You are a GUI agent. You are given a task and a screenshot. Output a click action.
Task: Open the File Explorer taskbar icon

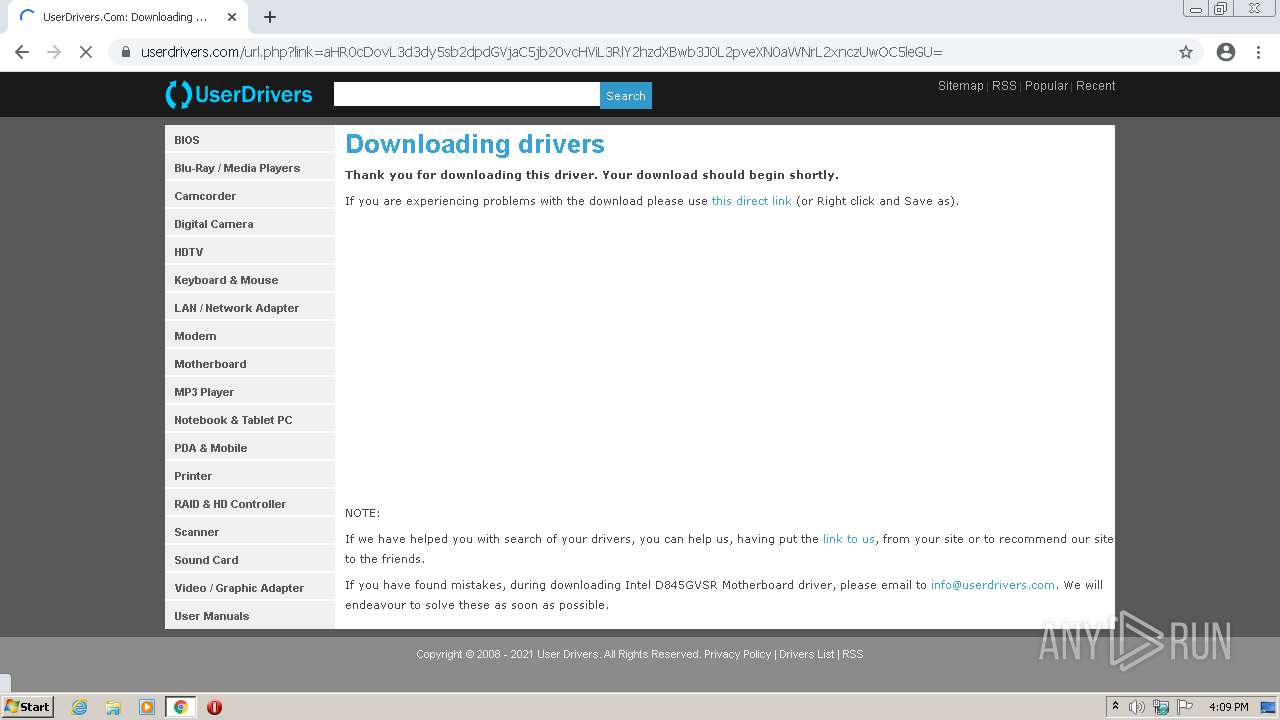pyautogui.click(x=113, y=707)
